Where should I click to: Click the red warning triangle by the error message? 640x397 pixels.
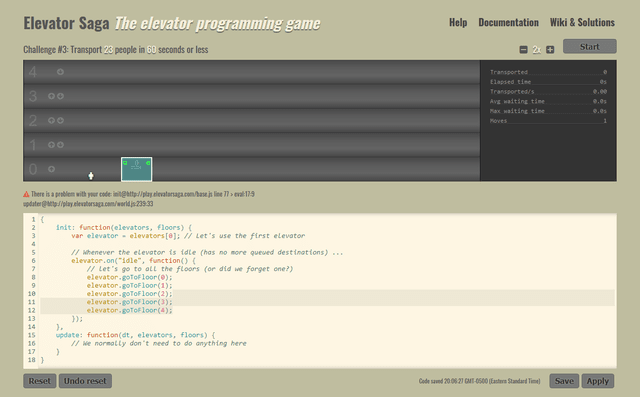point(26,194)
